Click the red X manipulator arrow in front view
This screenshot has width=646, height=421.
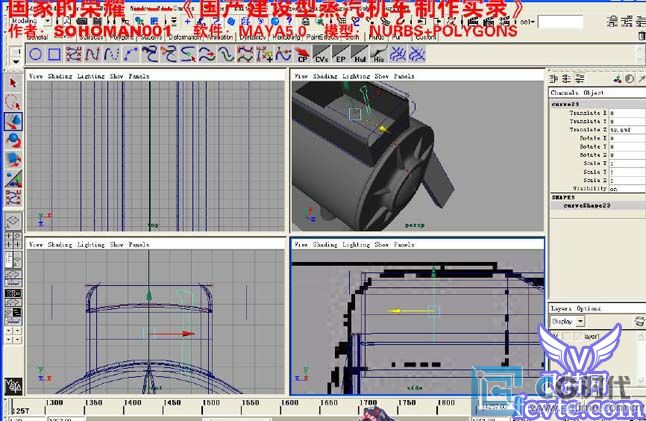(188, 334)
